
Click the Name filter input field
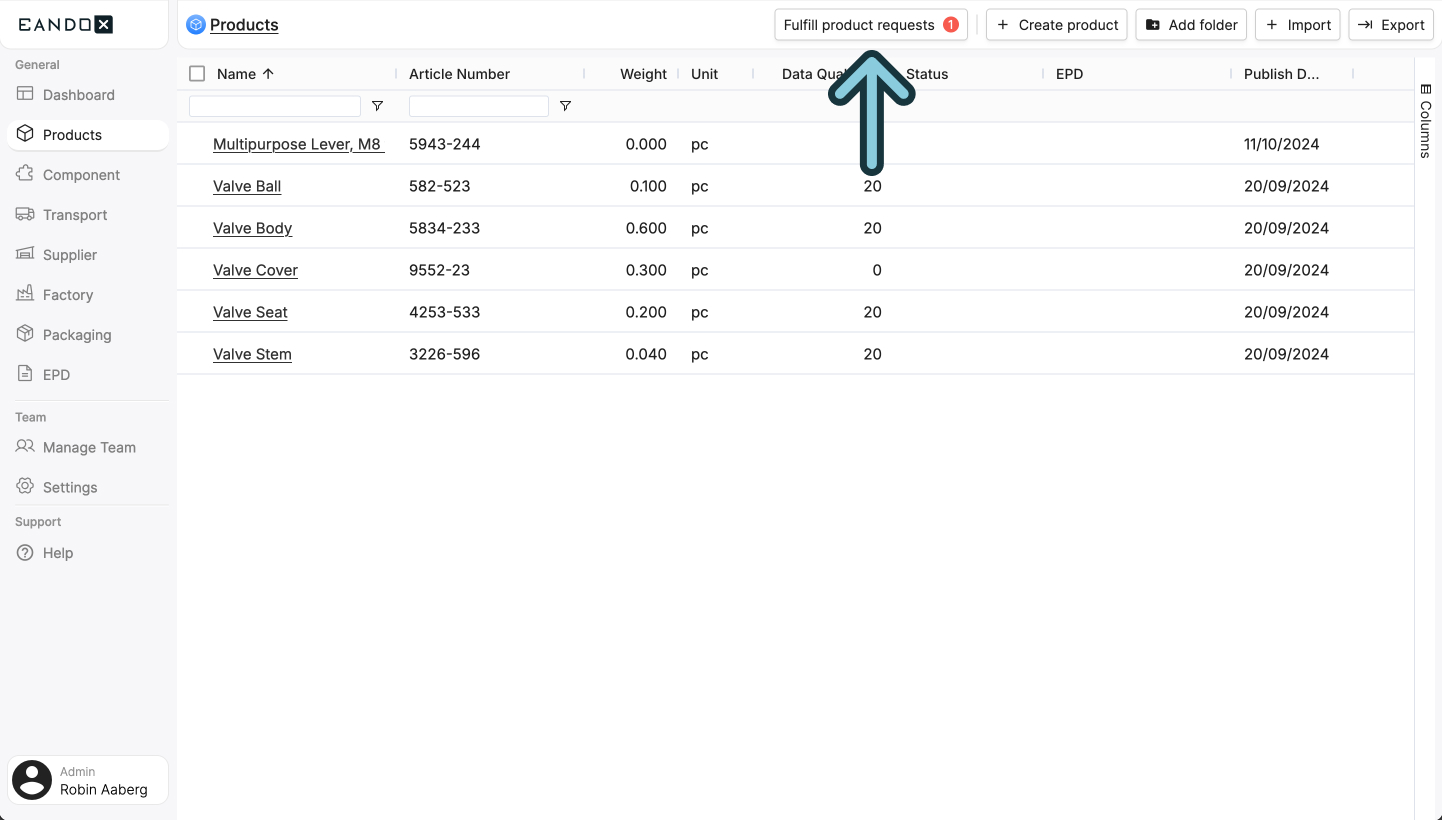pyautogui.click(x=275, y=105)
